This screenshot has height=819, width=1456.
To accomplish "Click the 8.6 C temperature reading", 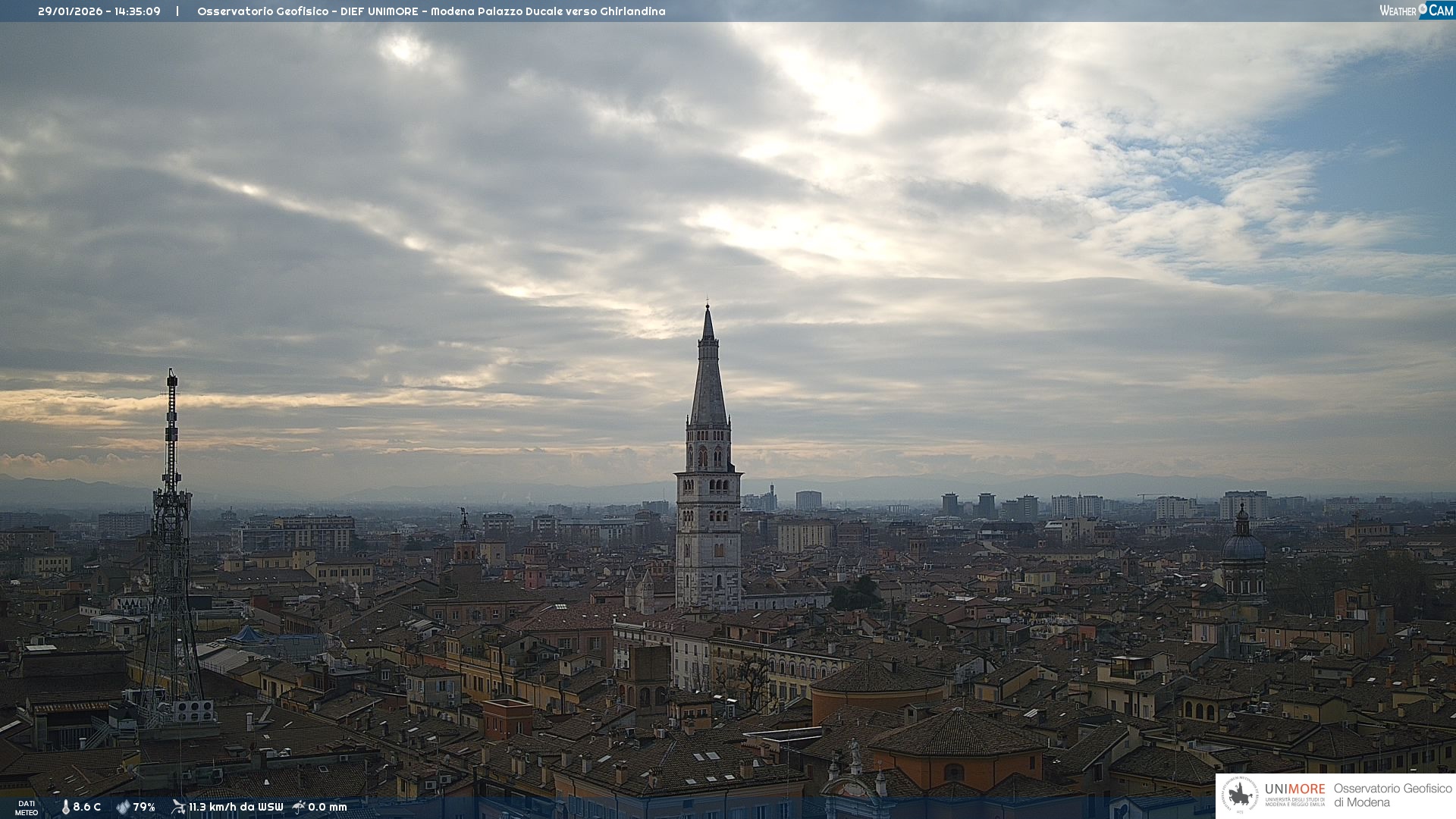I will click(x=86, y=807).
